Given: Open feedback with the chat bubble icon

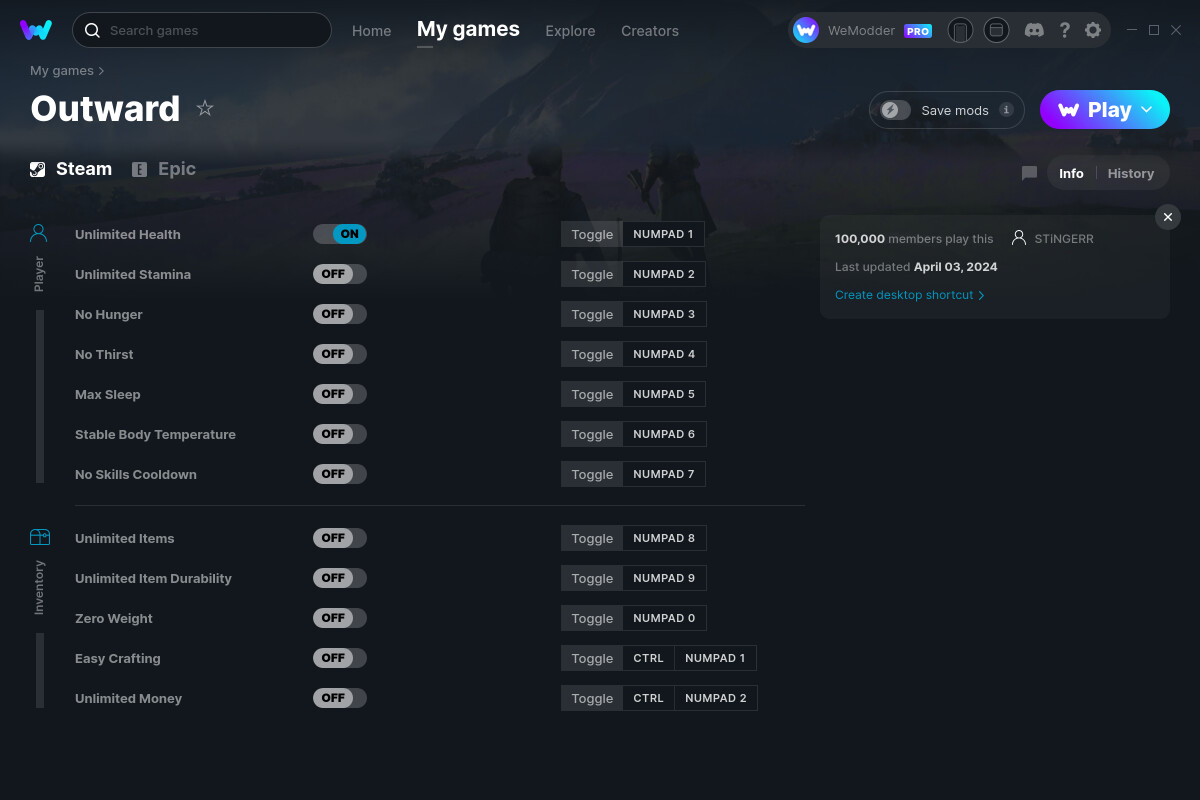Looking at the screenshot, I should pos(1029,173).
